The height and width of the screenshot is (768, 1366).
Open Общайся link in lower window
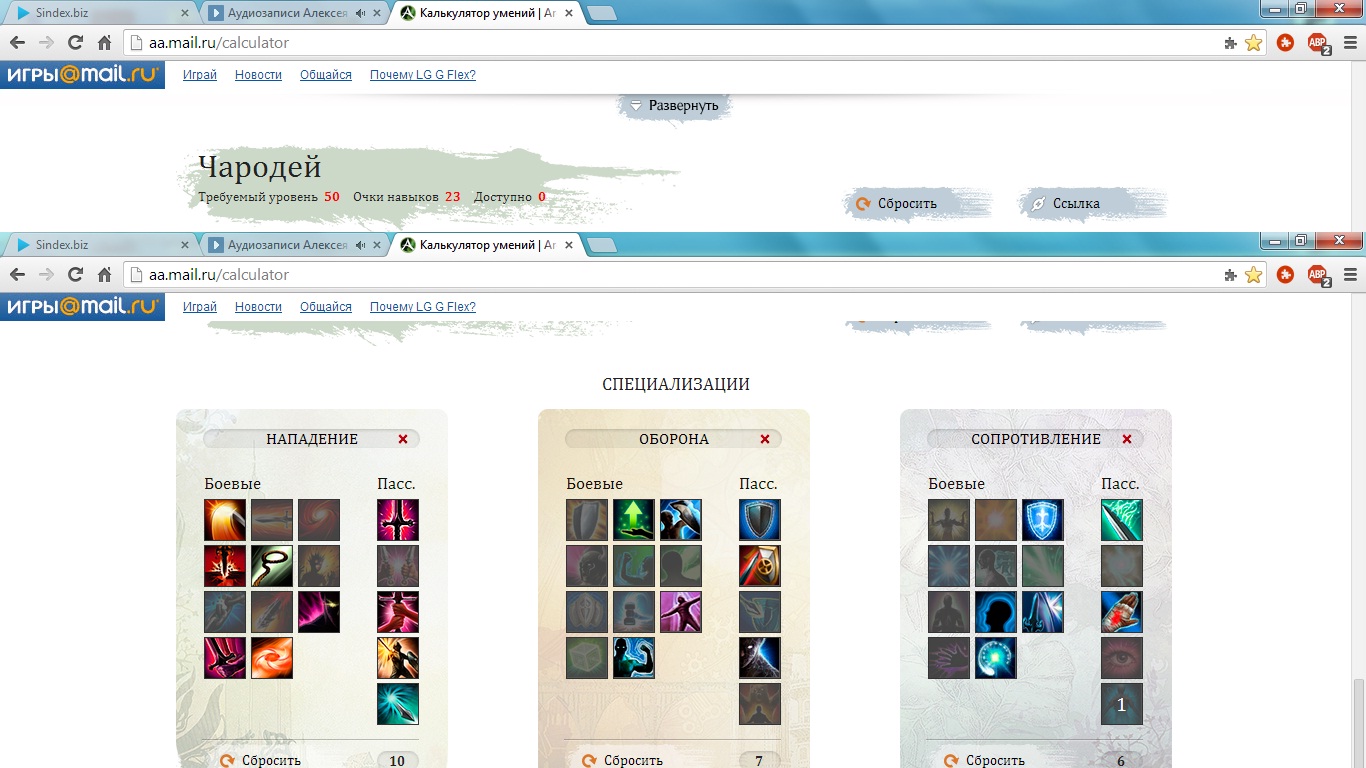pyautogui.click(x=326, y=307)
